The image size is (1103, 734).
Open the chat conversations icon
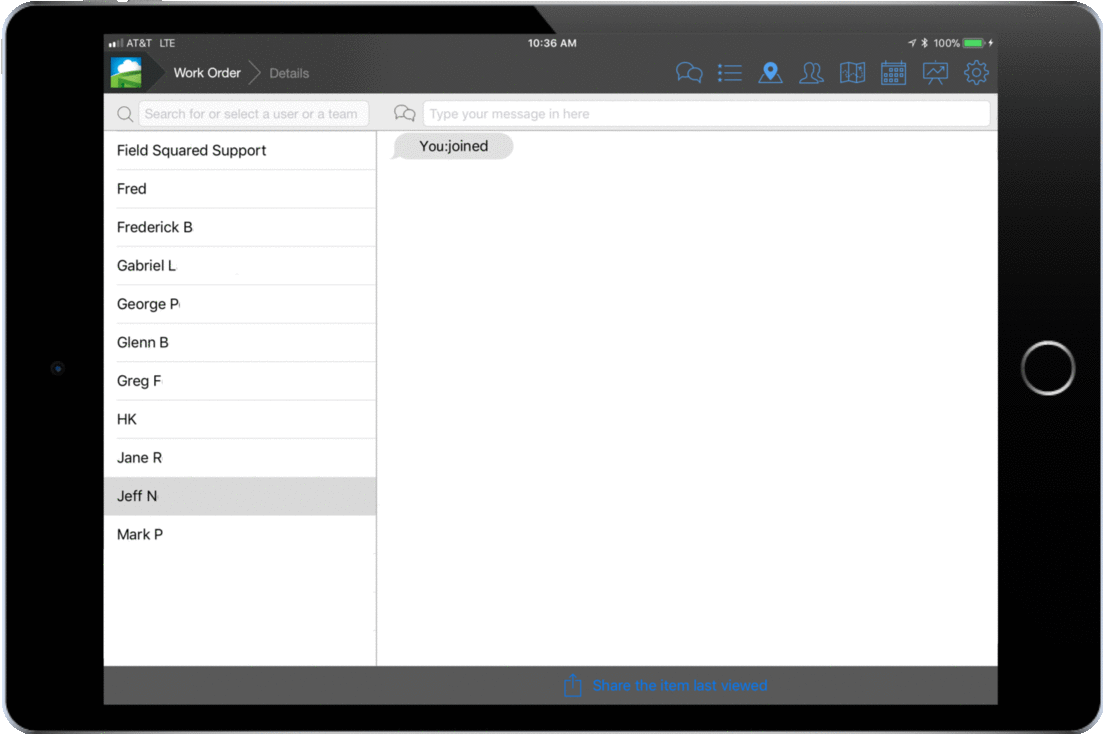click(x=689, y=72)
